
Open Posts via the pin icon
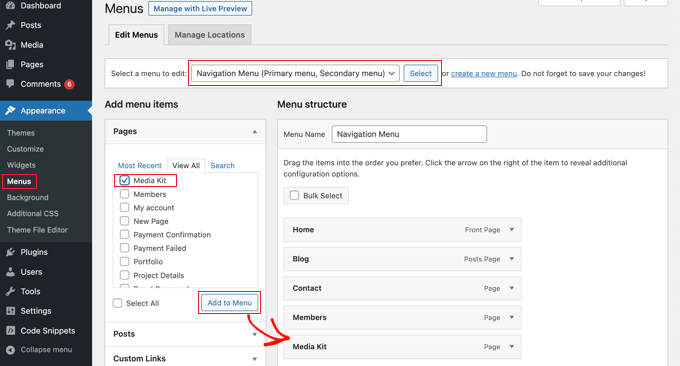[10, 25]
